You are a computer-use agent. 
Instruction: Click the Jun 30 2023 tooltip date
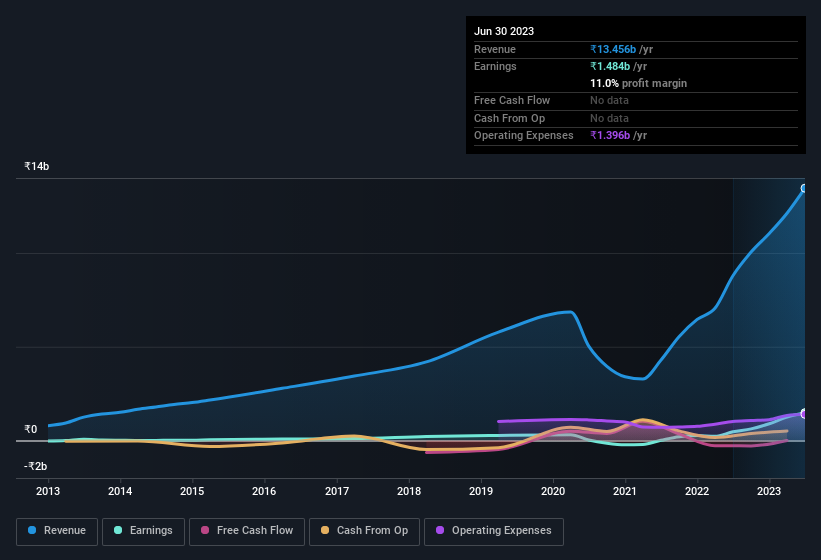[504, 31]
